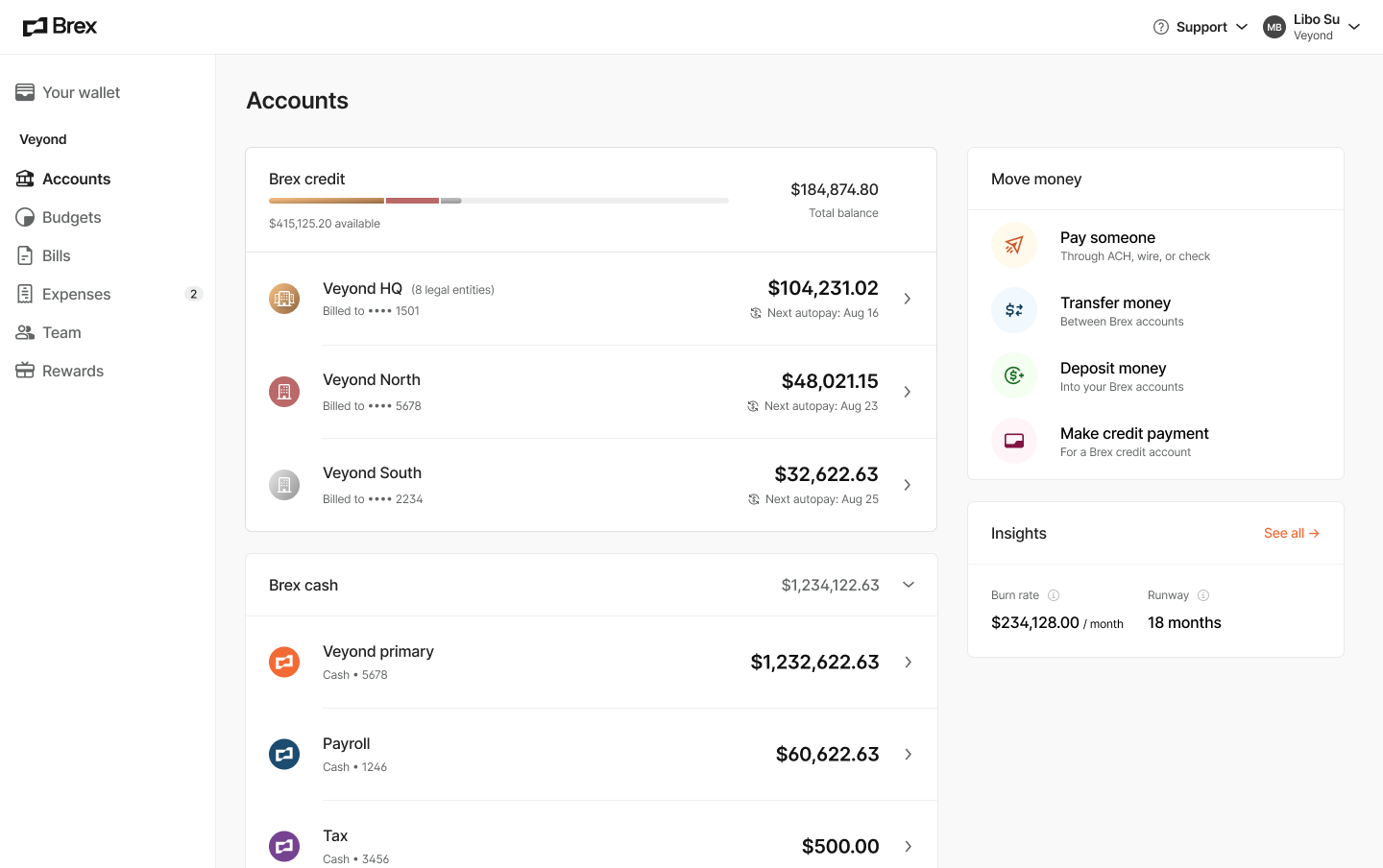The image size is (1383, 868).
Task: Click the Your wallet card icon
Action: click(25, 92)
